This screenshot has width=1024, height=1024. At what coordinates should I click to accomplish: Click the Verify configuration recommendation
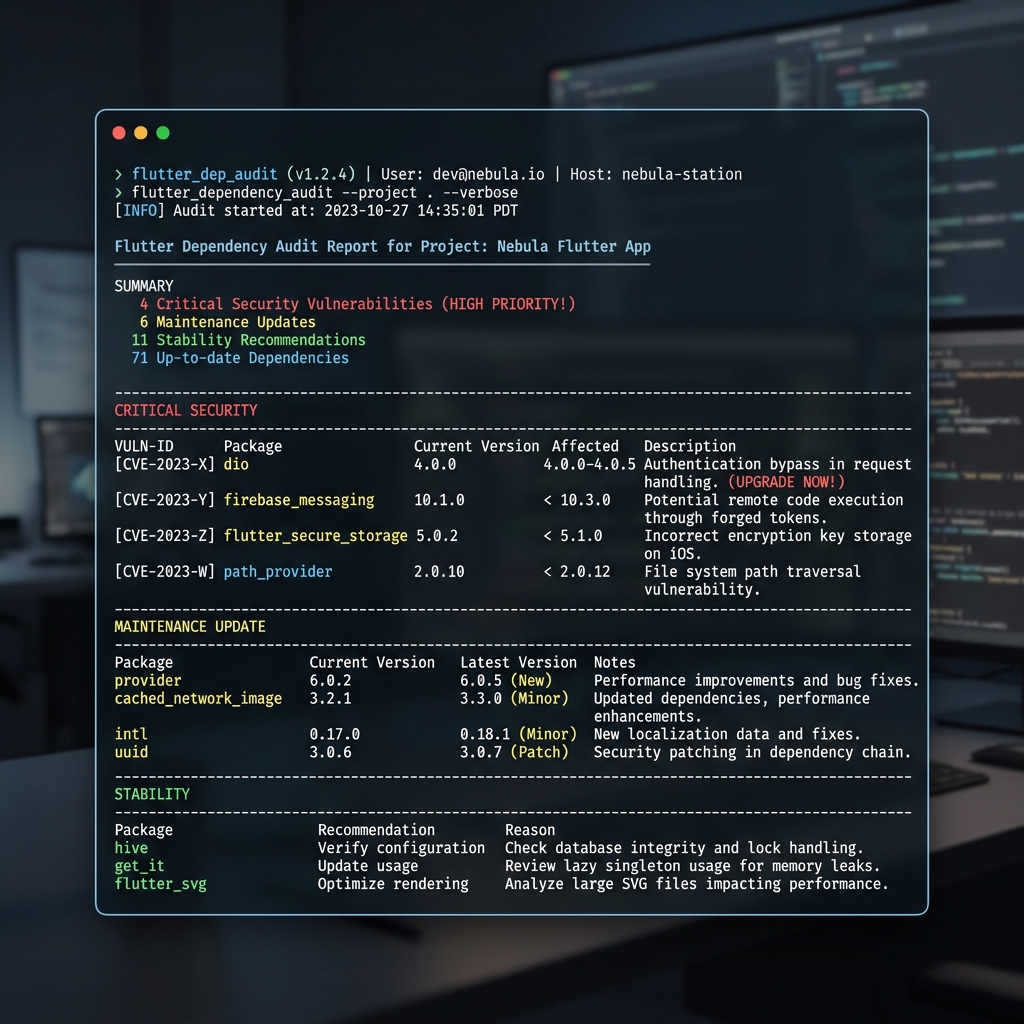click(x=401, y=848)
